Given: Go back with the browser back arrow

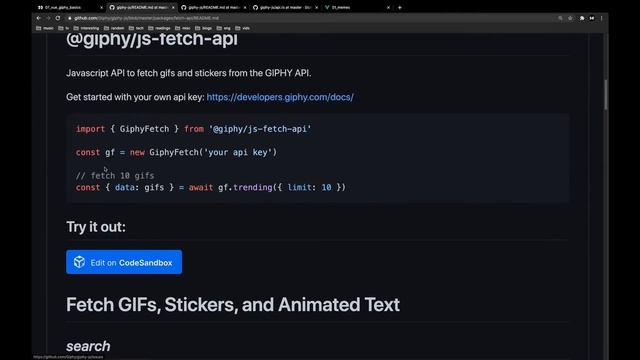Looking at the screenshot, I should pyautogui.click(x=38, y=18).
